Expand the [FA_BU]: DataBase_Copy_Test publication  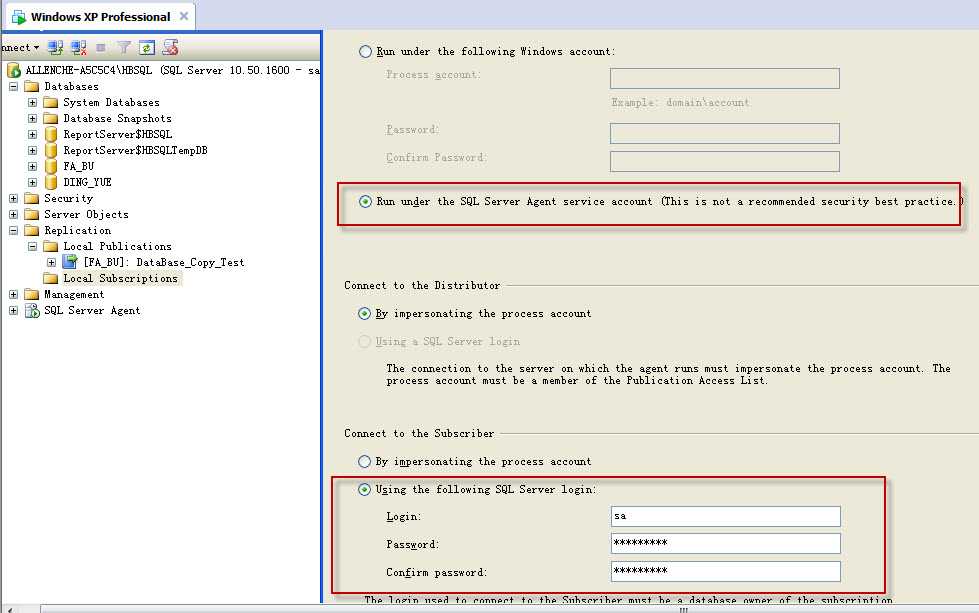tap(51, 263)
